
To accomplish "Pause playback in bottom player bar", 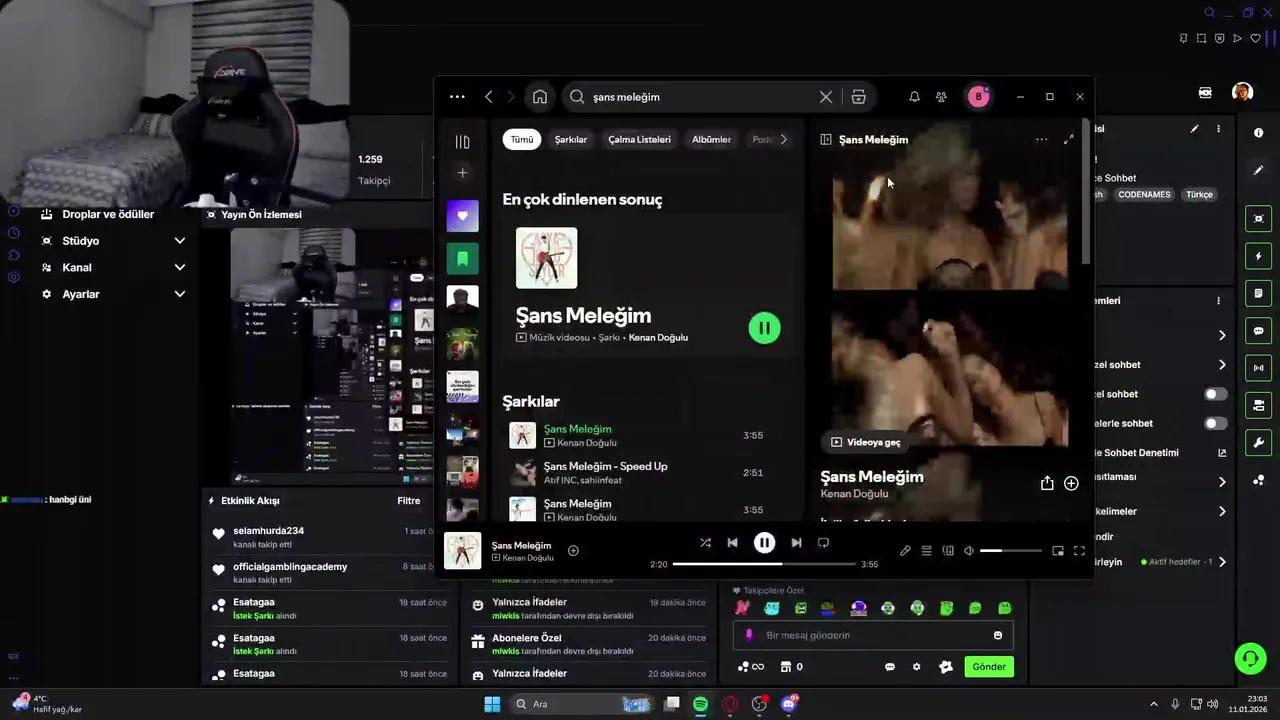I will coord(764,543).
